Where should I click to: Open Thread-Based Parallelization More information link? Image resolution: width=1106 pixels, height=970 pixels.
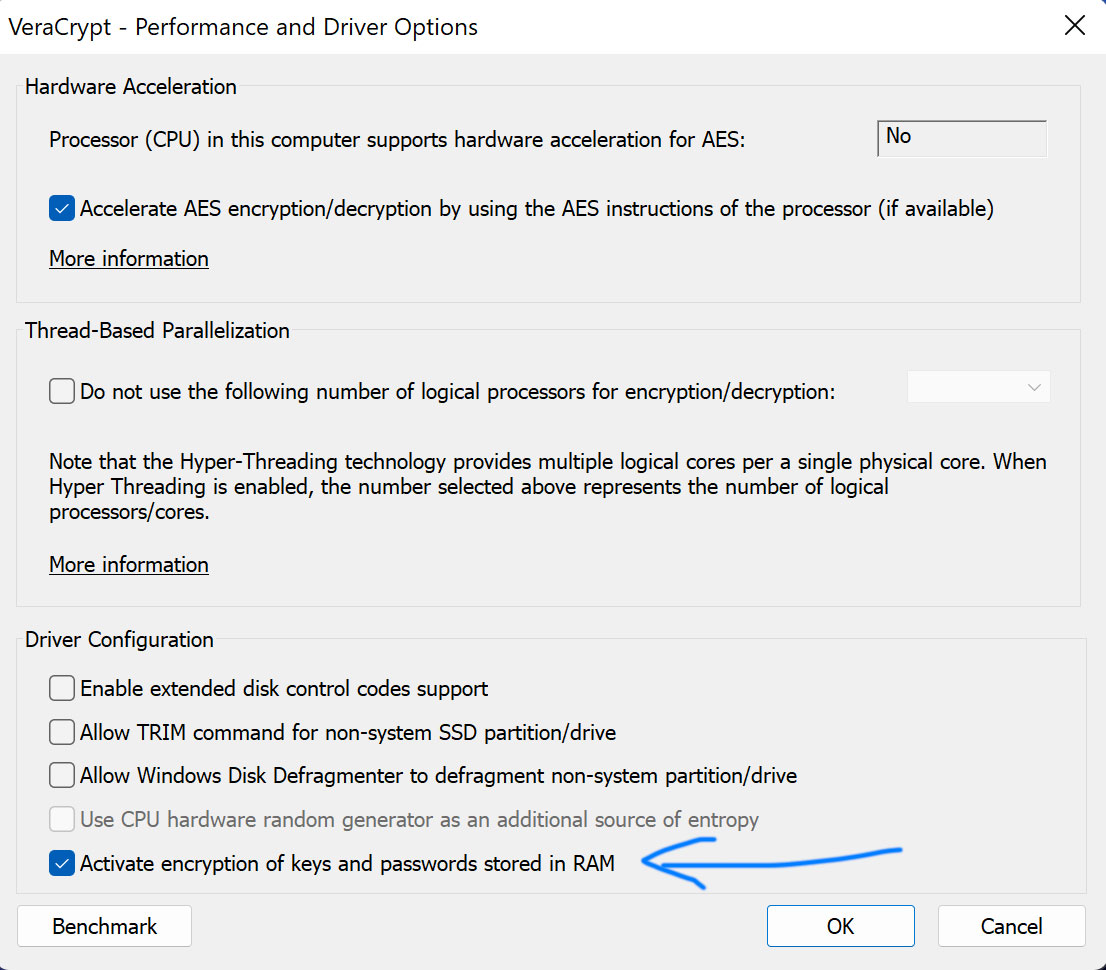[x=128, y=565]
